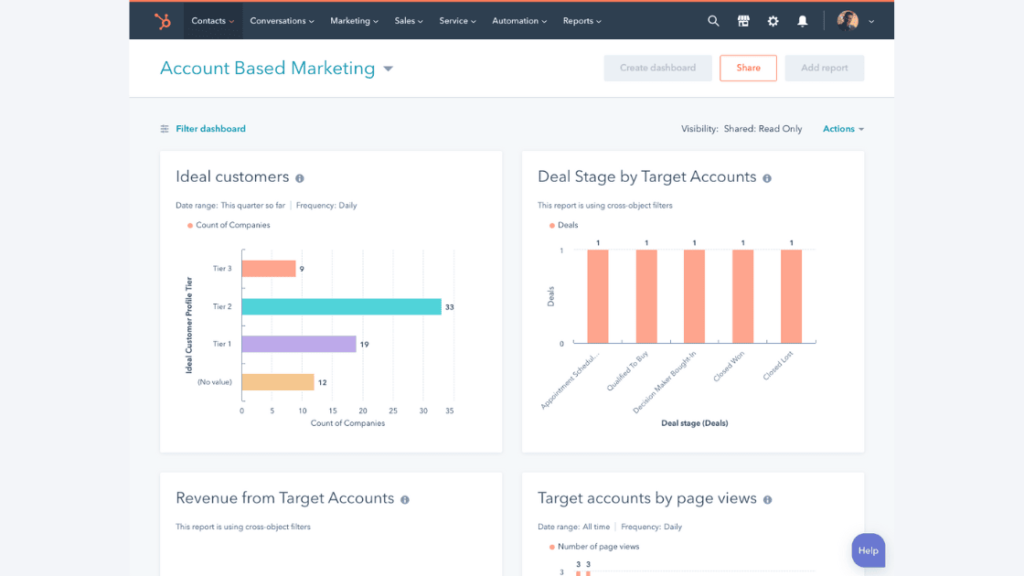This screenshot has height=576, width=1024.
Task: Click the filter dashboard icon
Action: click(x=163, y=128)
